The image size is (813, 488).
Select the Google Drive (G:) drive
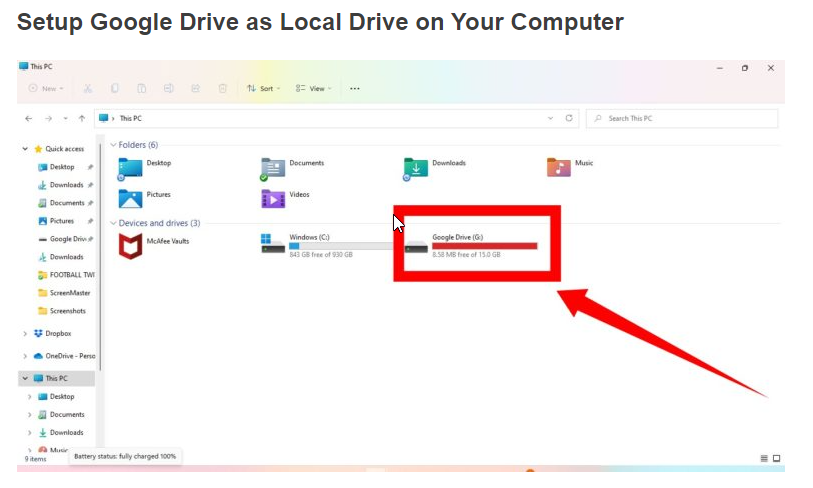[x=471, y=245]
